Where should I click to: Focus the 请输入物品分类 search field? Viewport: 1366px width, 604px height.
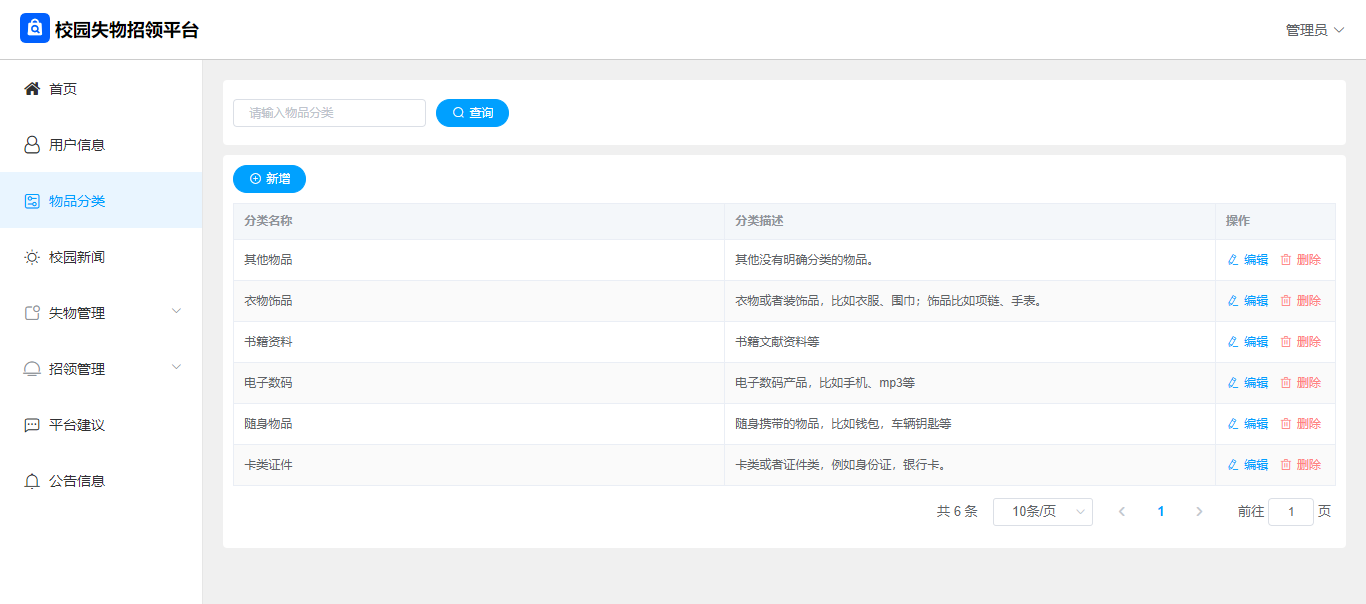coord(329,113)
